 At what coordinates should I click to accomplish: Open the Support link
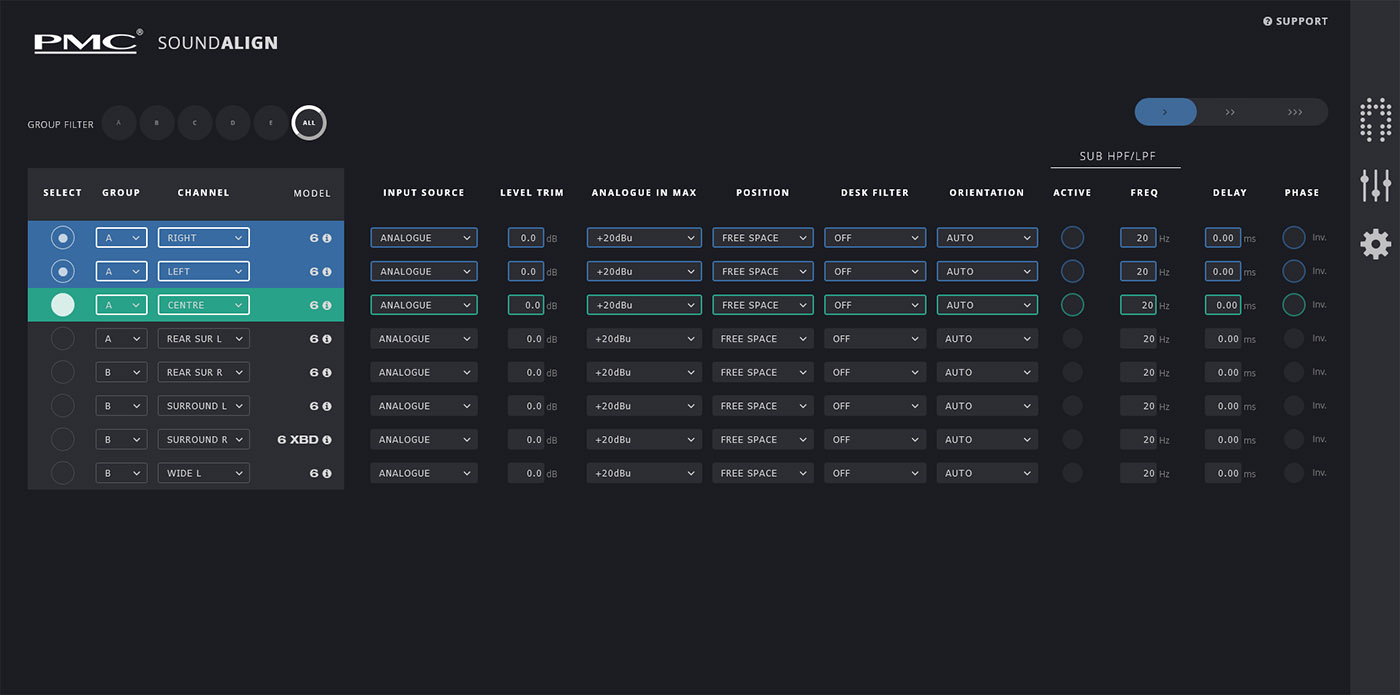click(1295, 21)
